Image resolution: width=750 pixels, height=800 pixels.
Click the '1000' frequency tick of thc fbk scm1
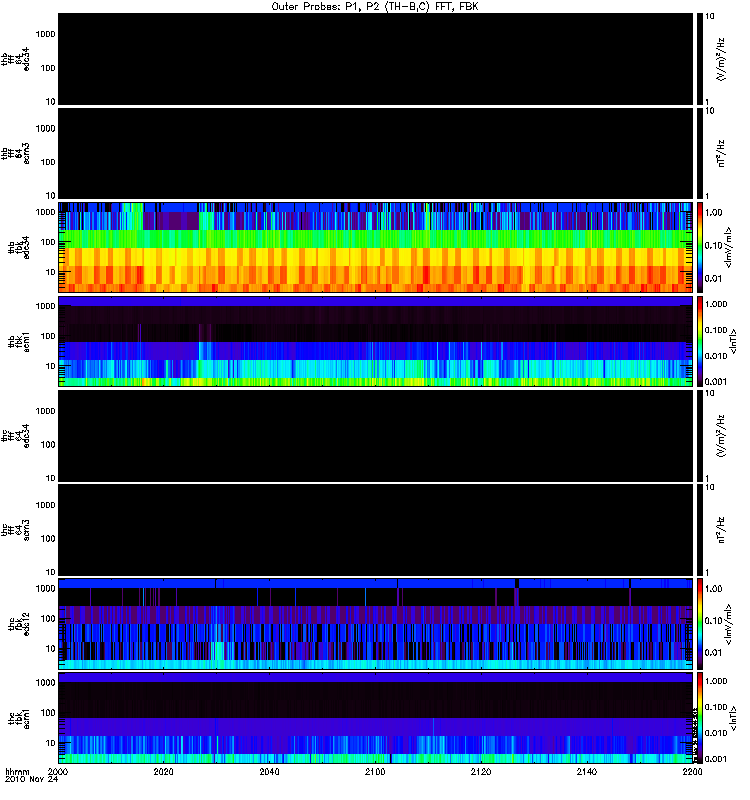45,683
